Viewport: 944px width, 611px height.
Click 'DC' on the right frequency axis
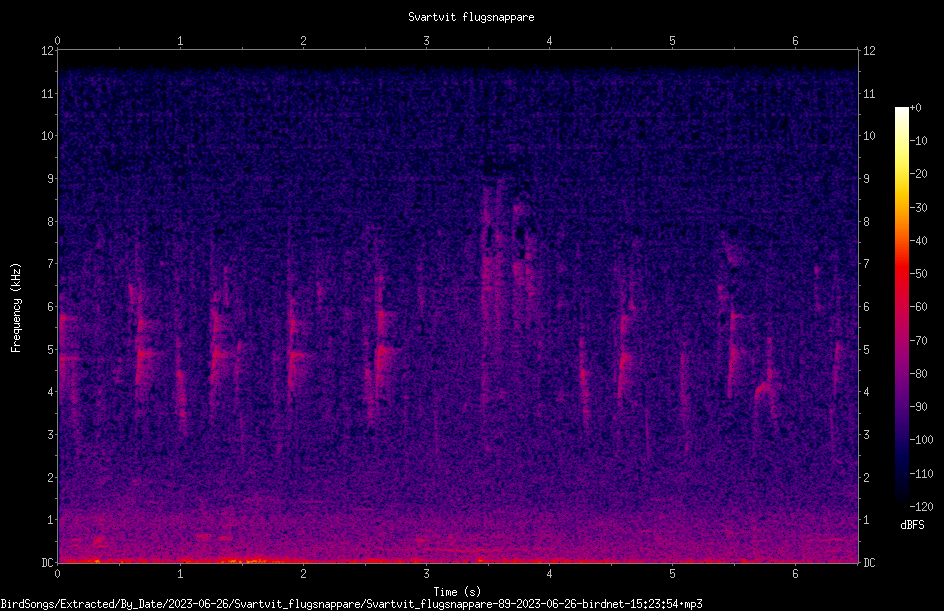click(x=869, y=563)
